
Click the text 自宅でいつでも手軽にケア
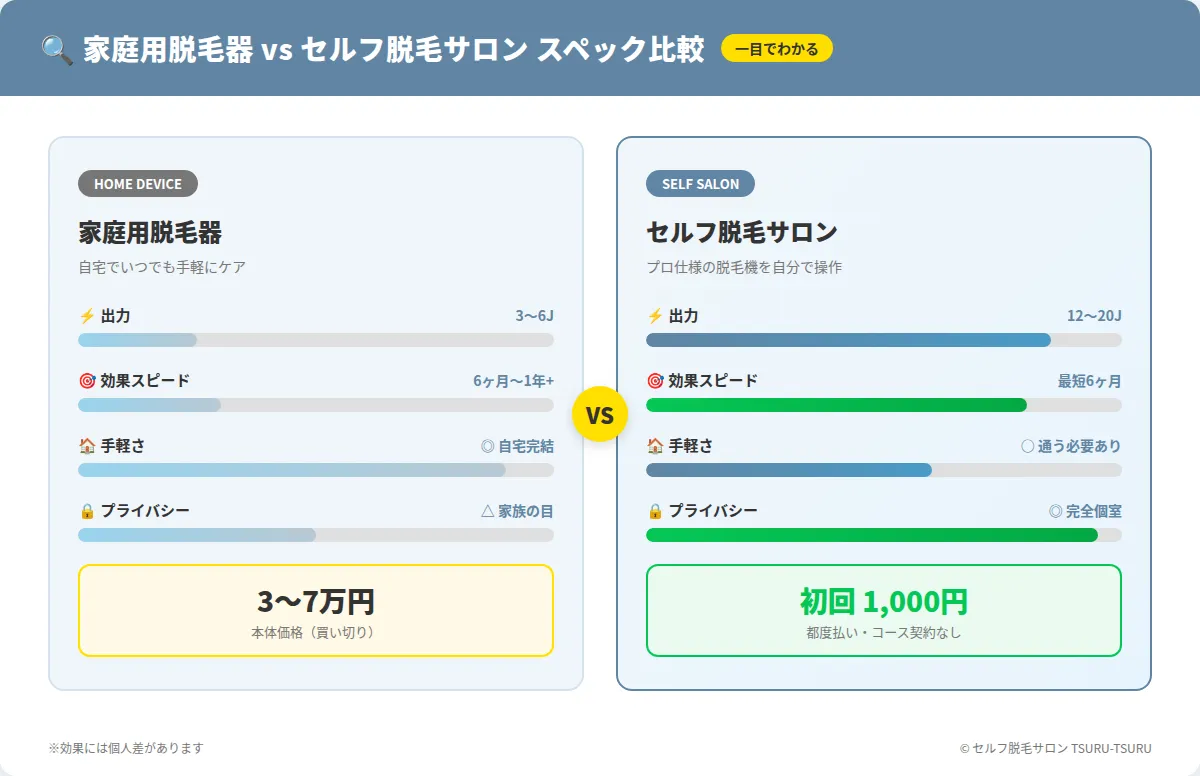(162, 268)
